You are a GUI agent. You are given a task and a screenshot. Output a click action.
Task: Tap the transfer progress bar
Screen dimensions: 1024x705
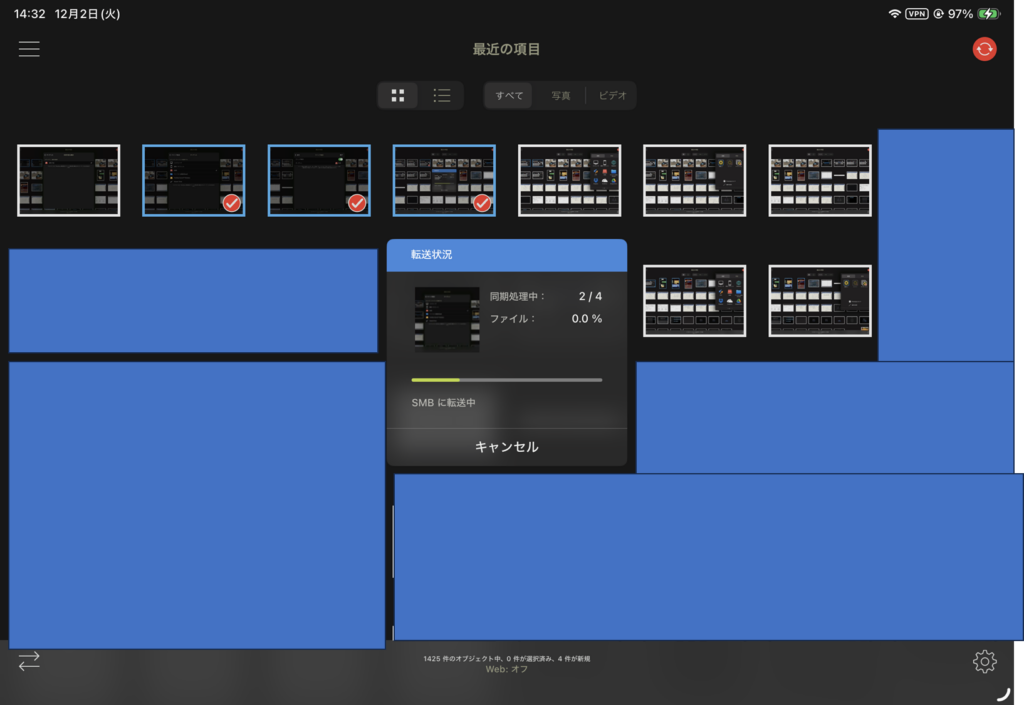click(506, 380)
